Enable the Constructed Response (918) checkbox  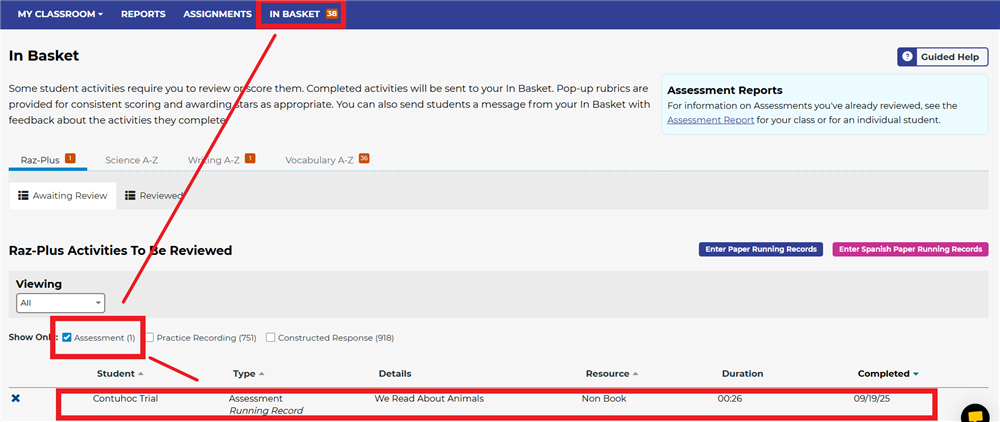tap(271, 338)
